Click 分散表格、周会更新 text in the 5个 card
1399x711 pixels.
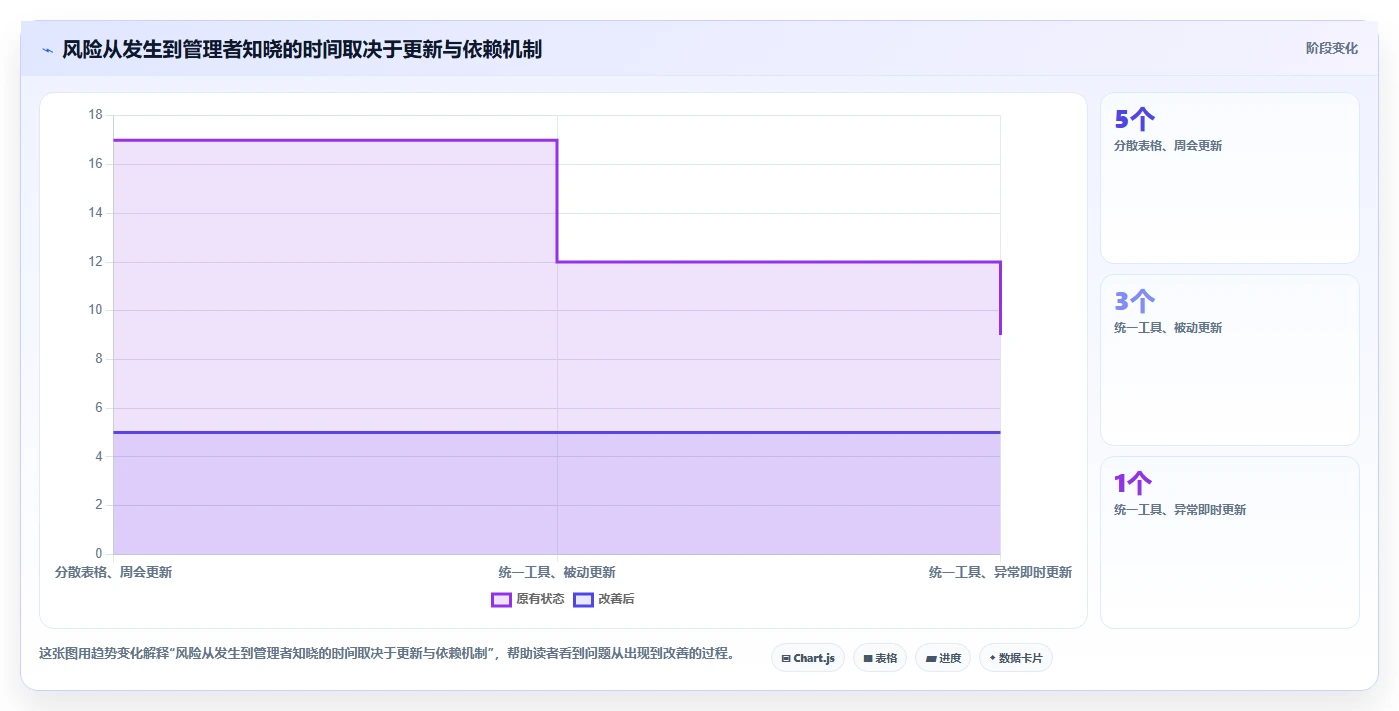[x=1168, y=146]
